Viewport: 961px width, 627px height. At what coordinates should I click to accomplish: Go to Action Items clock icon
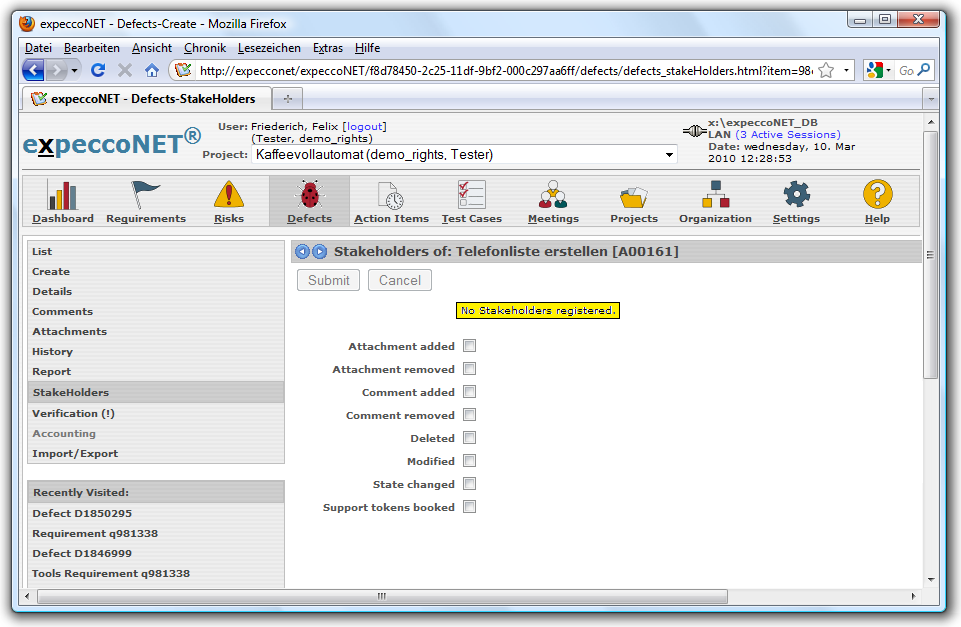pyautogui.click(x=391, y=195)
